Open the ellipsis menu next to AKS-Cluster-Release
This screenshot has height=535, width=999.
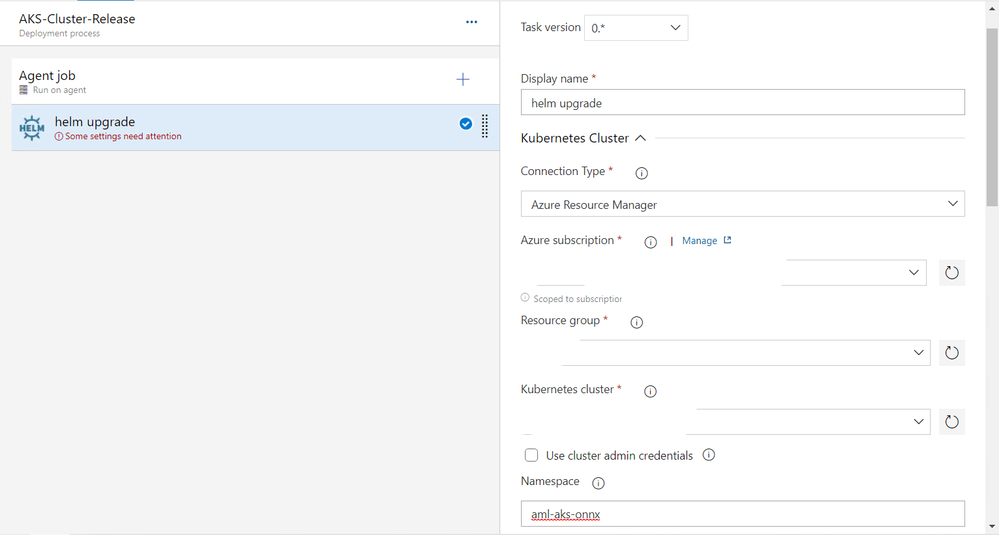471,22
